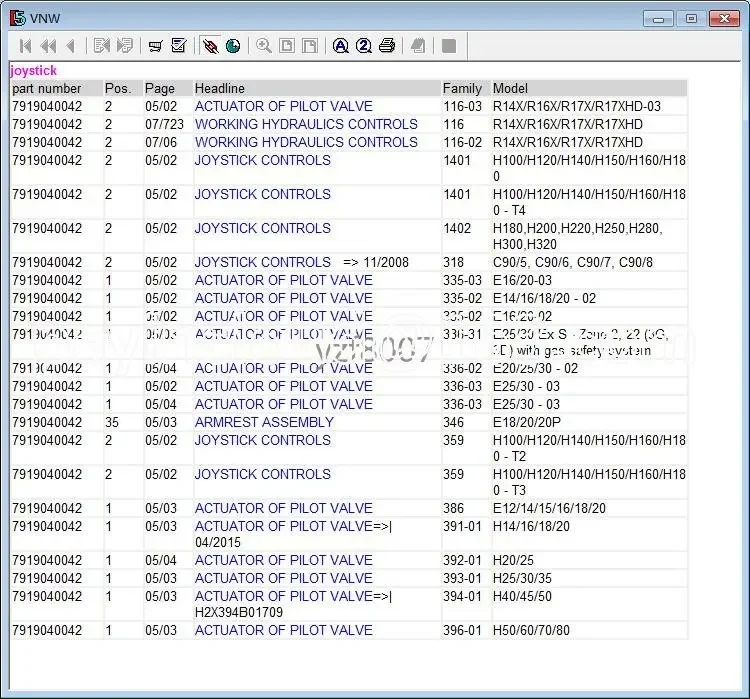Open the shopping cart icon
Screen dimensions: 750x699
(155, 46)
